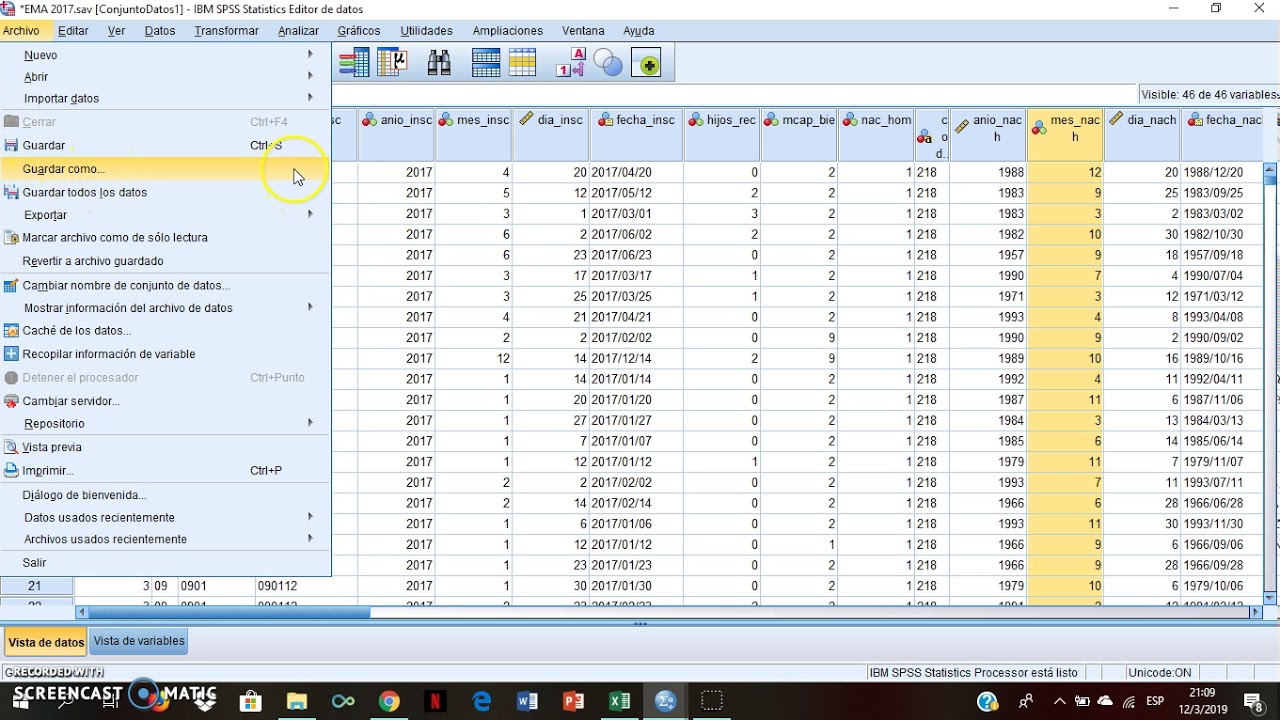Viewport: 1280px width, 720px height.
Task: Select the hijos_rec column header
Action: click(x=722, y=135)
